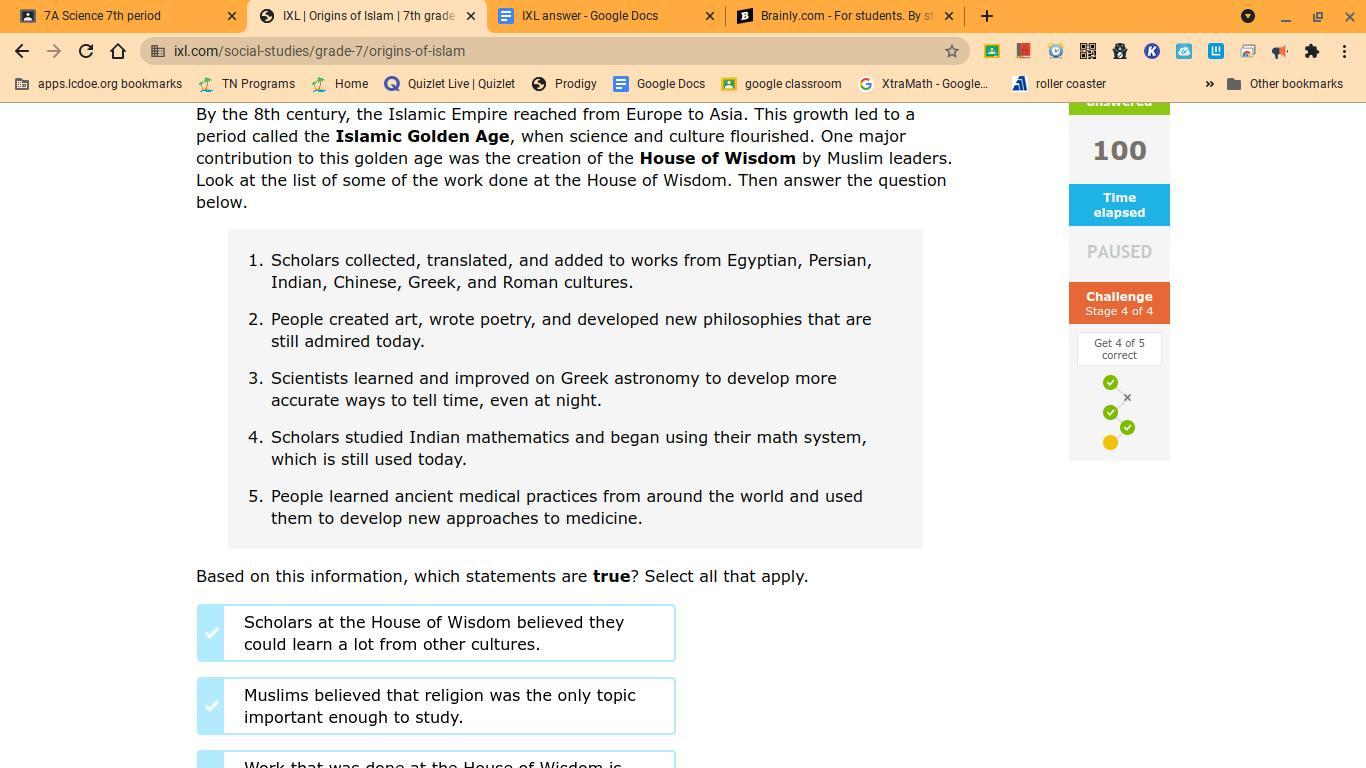1366x768 pixels.
Task: Bookmark this page with the star icon
Action: pyautogui.click(x=952, y=51)
